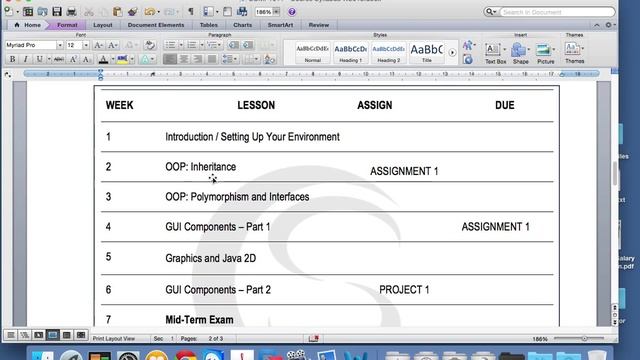
Task: Open the font color dropdown arrow
Action: coord(113,60)
